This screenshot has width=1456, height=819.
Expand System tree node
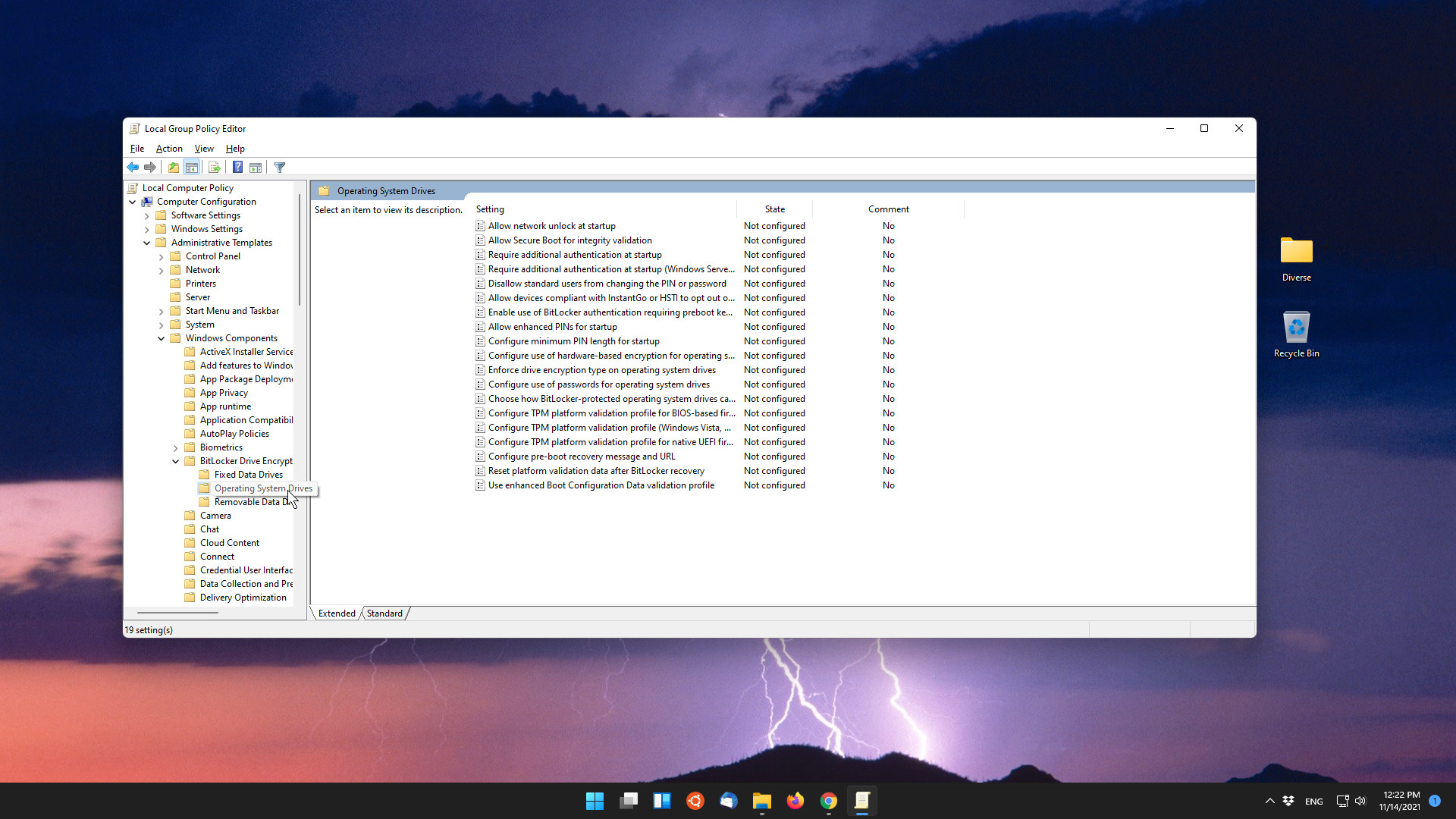(162, 325)
